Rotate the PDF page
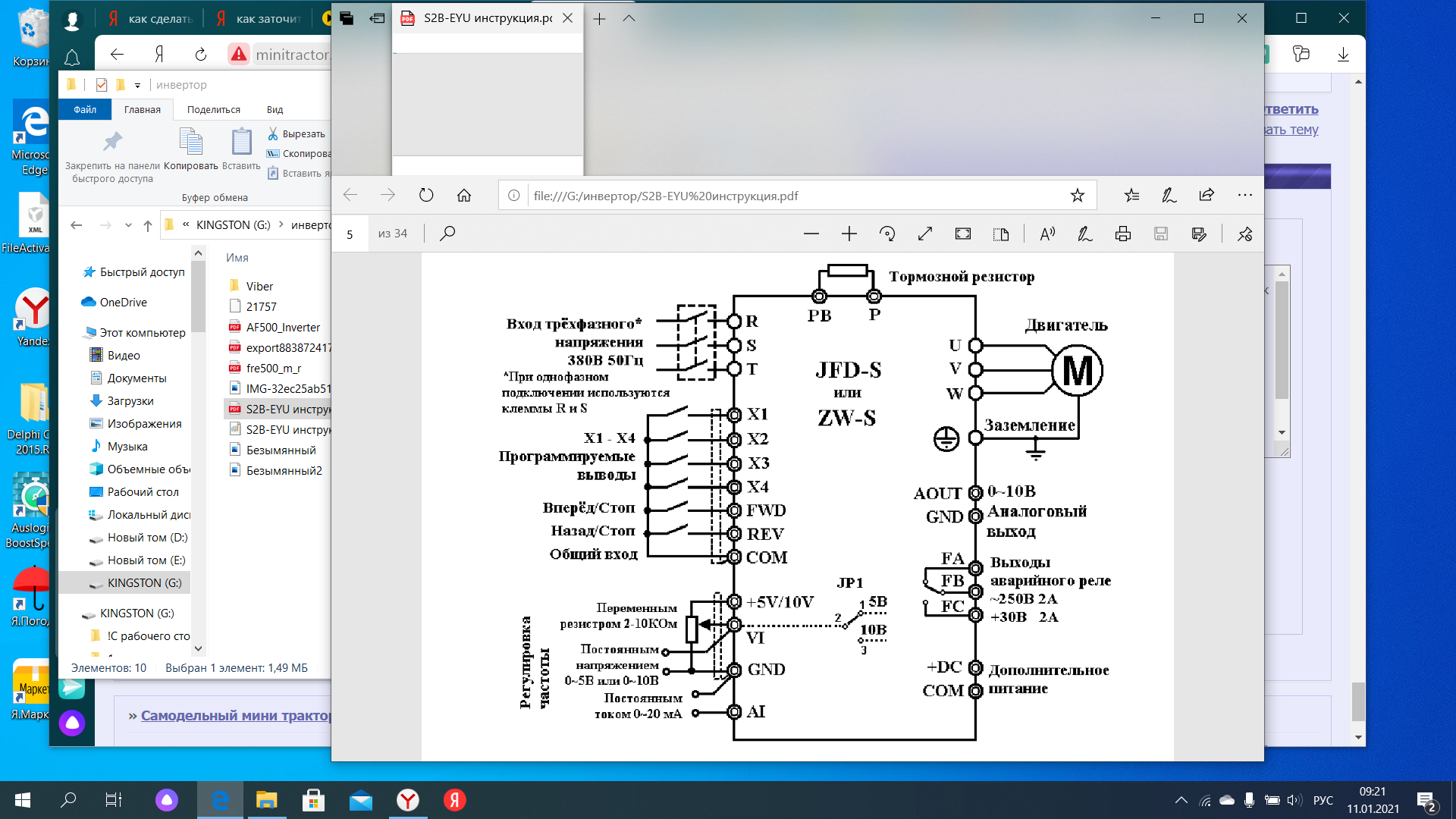This screenshot has width=1456, height=819. [887, 234]
